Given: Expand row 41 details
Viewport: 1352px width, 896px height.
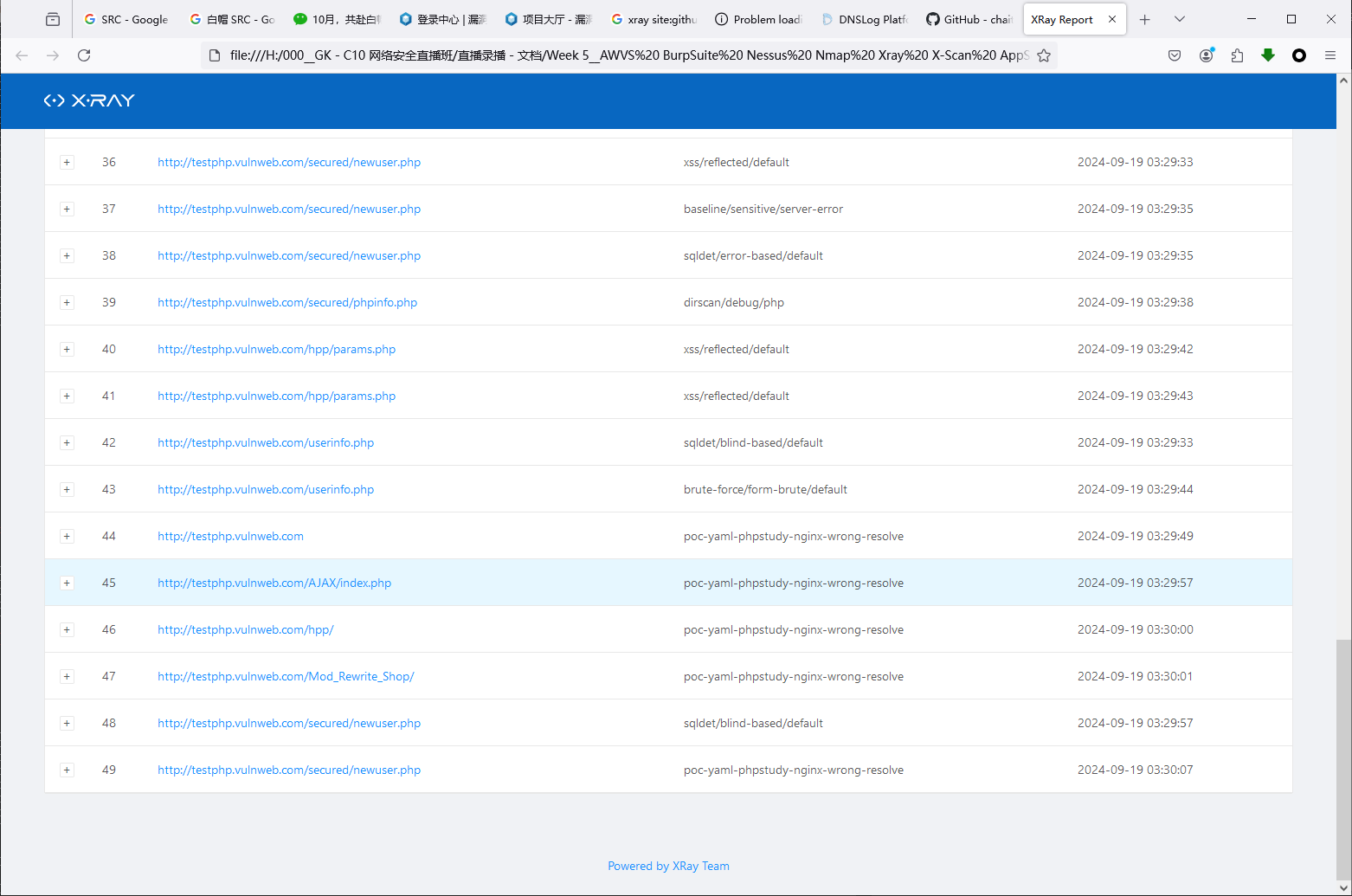Looking at the screenshot, I should (x=67, y=396).
